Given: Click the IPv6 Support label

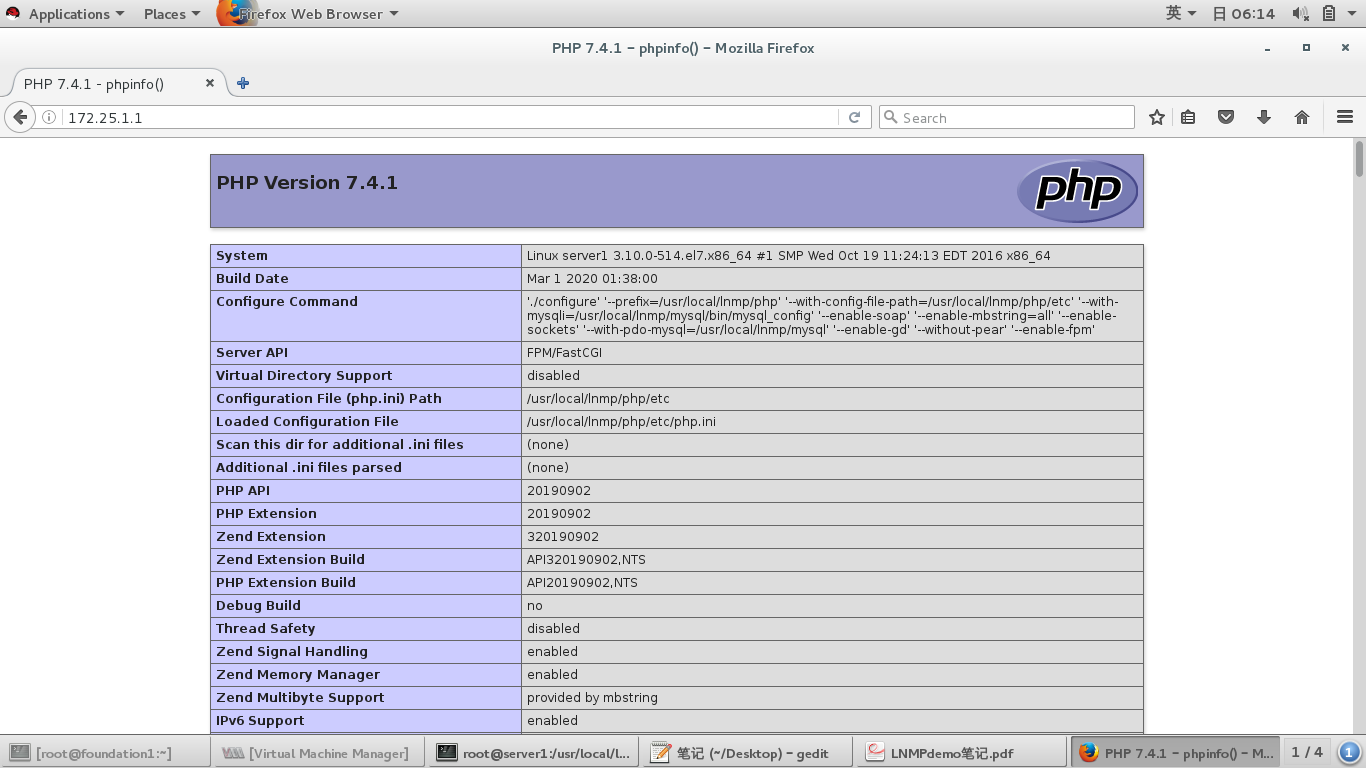Looking at the screenshot, I should coord(260,721).
